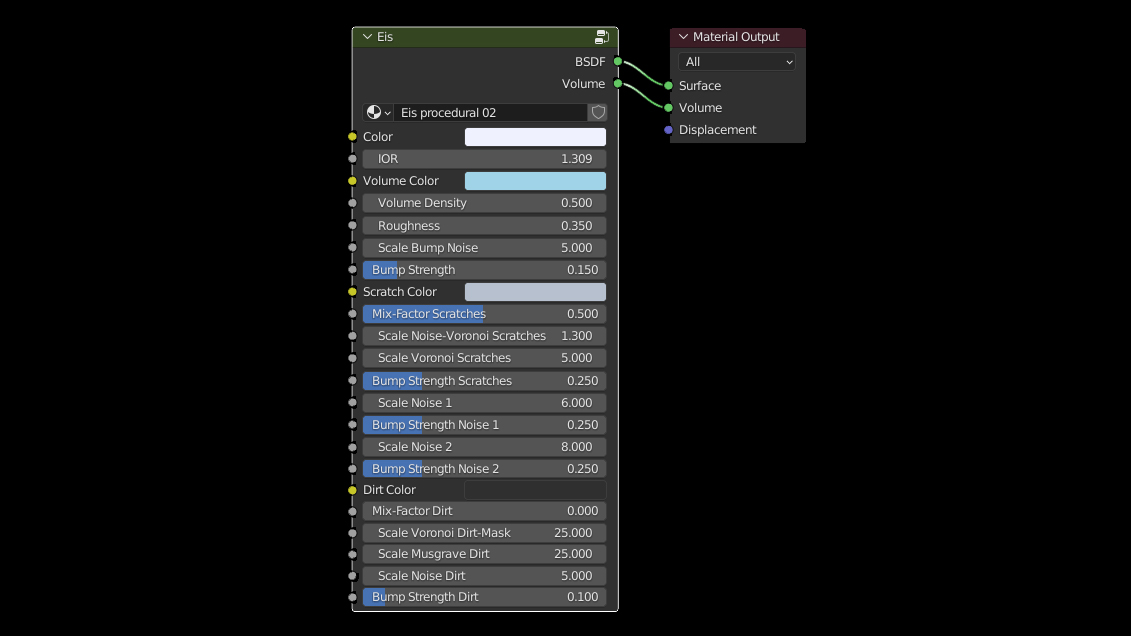Click the Surface input socket on Material Output
Viewport: 1131px width, 636px height.
pos(669,86)
